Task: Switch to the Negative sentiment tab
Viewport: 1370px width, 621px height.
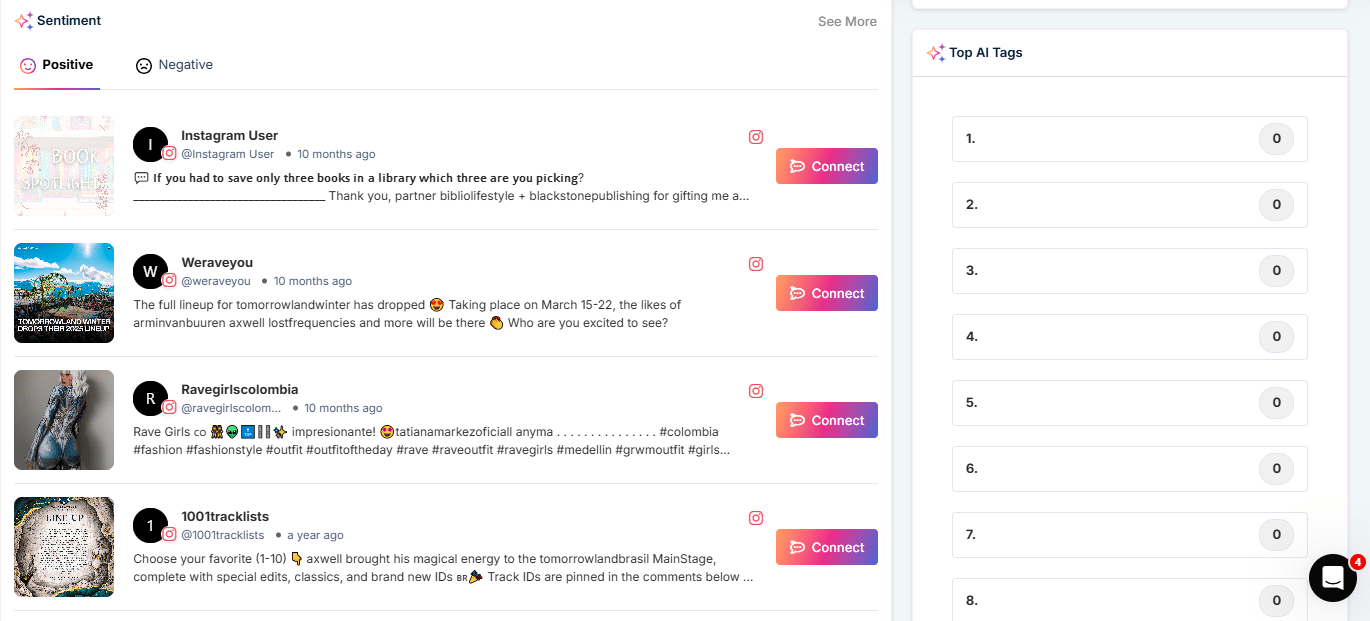Action: point(186,64)
